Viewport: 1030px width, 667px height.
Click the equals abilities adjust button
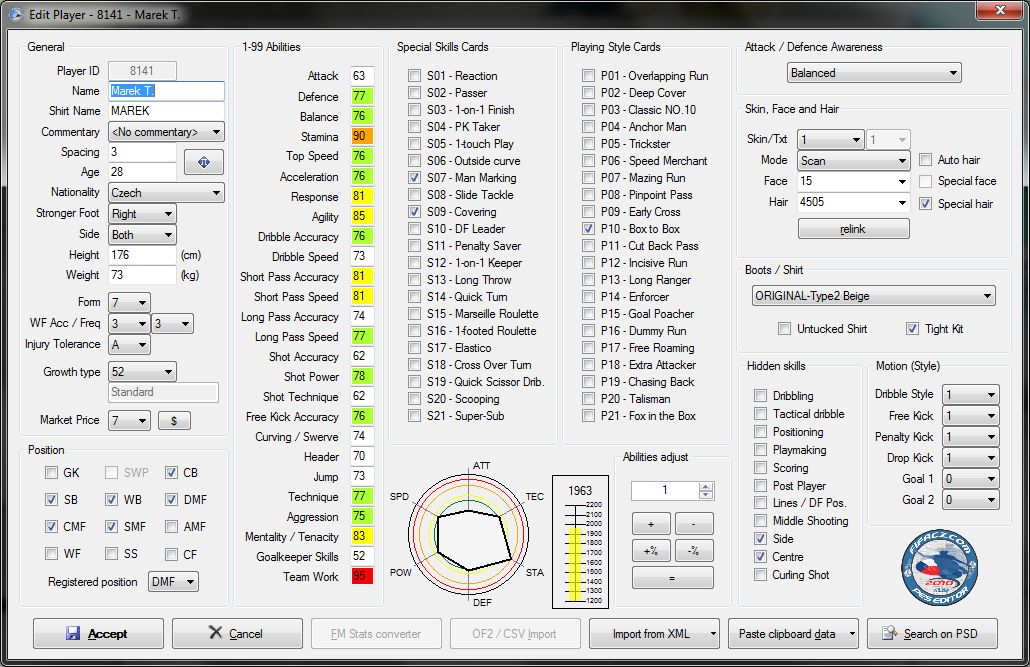pos(672,578)
